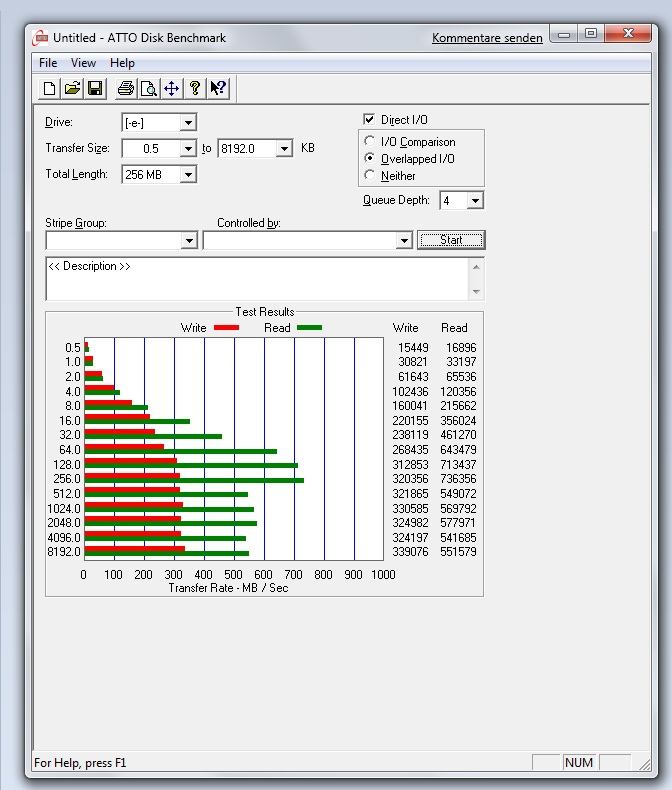Click the question mark About icon
Viewport: 672px width, 790px height.
195,89
